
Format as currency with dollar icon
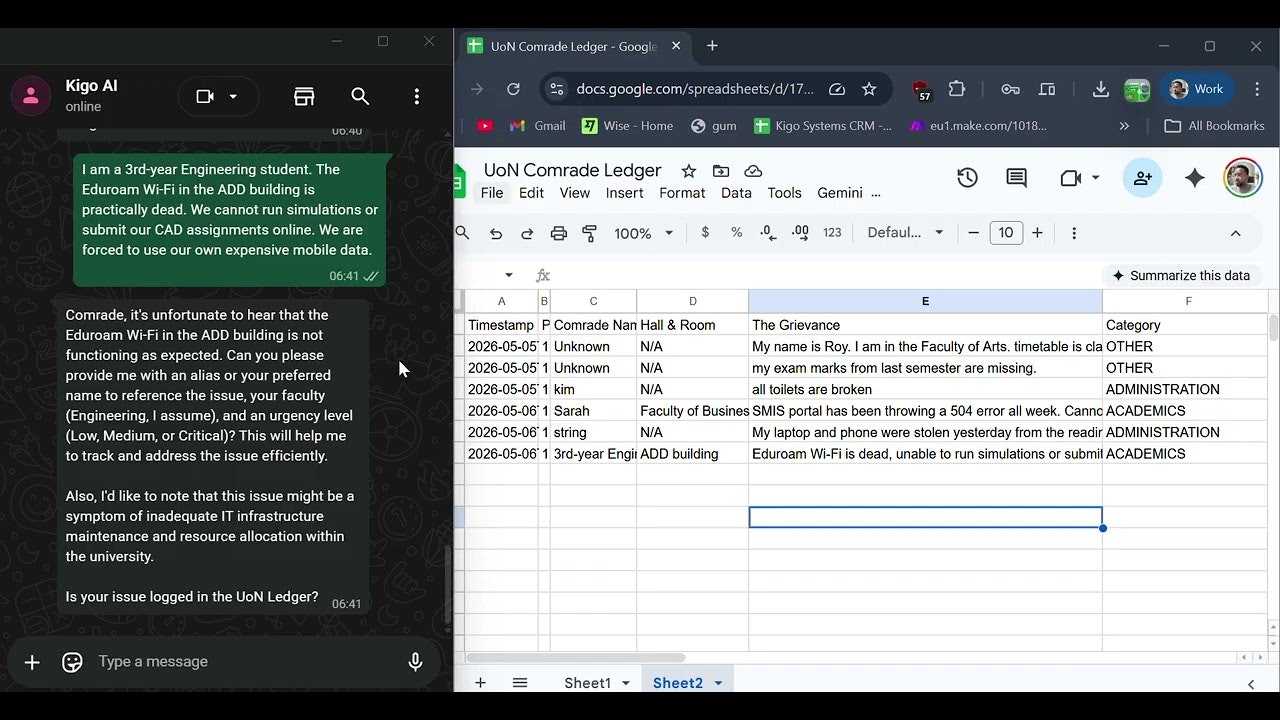(705, 232)
